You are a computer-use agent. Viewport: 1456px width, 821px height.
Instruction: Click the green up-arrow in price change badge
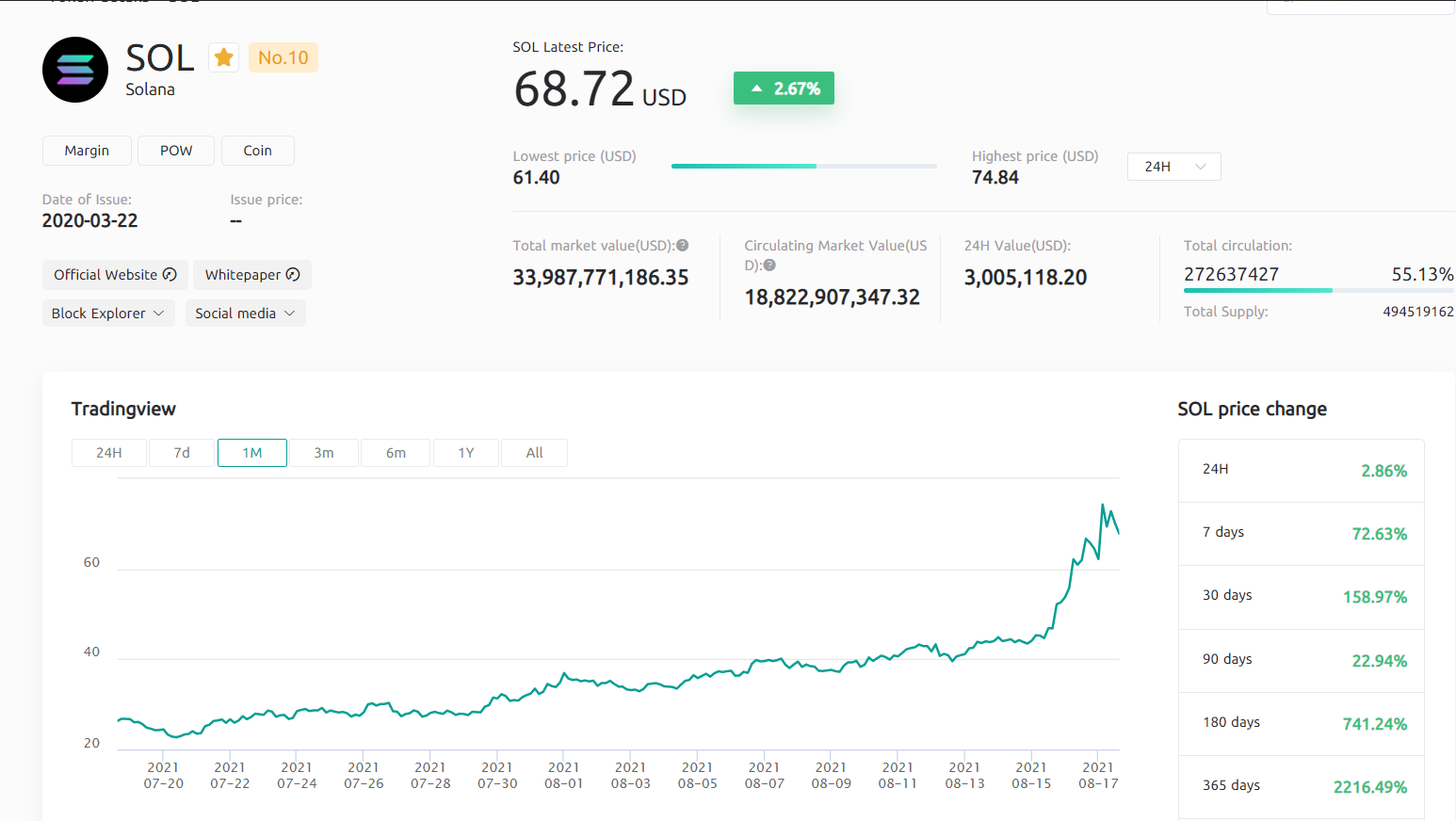coord(756,89)
